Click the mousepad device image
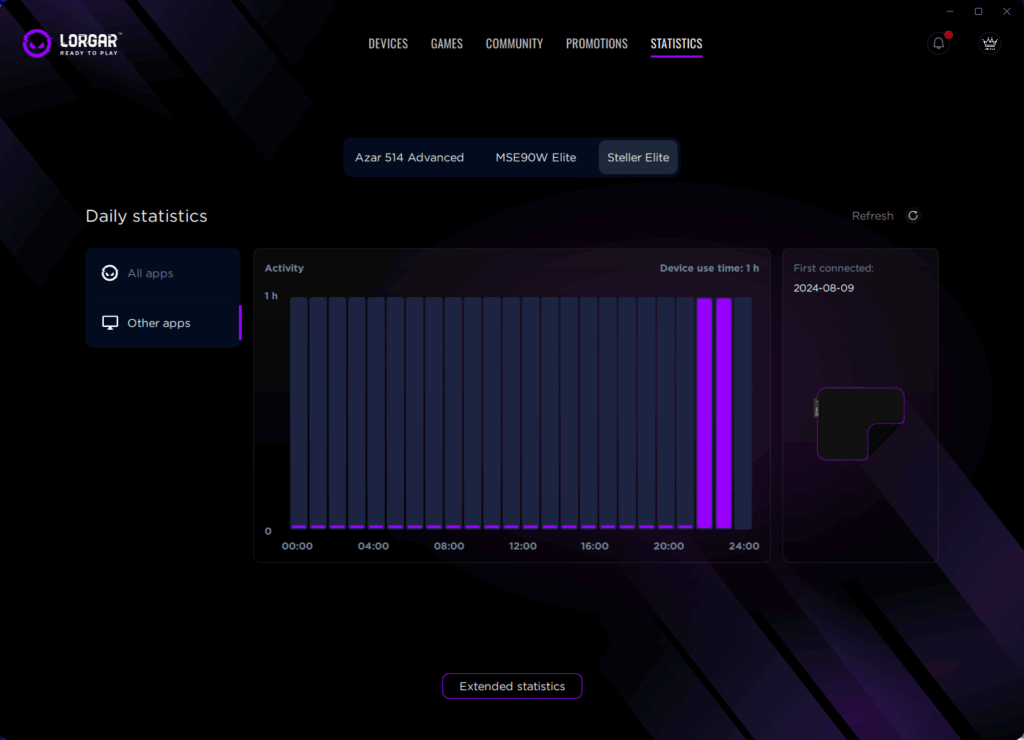This screenshot has height=740, width=1024. click(860, 423)
